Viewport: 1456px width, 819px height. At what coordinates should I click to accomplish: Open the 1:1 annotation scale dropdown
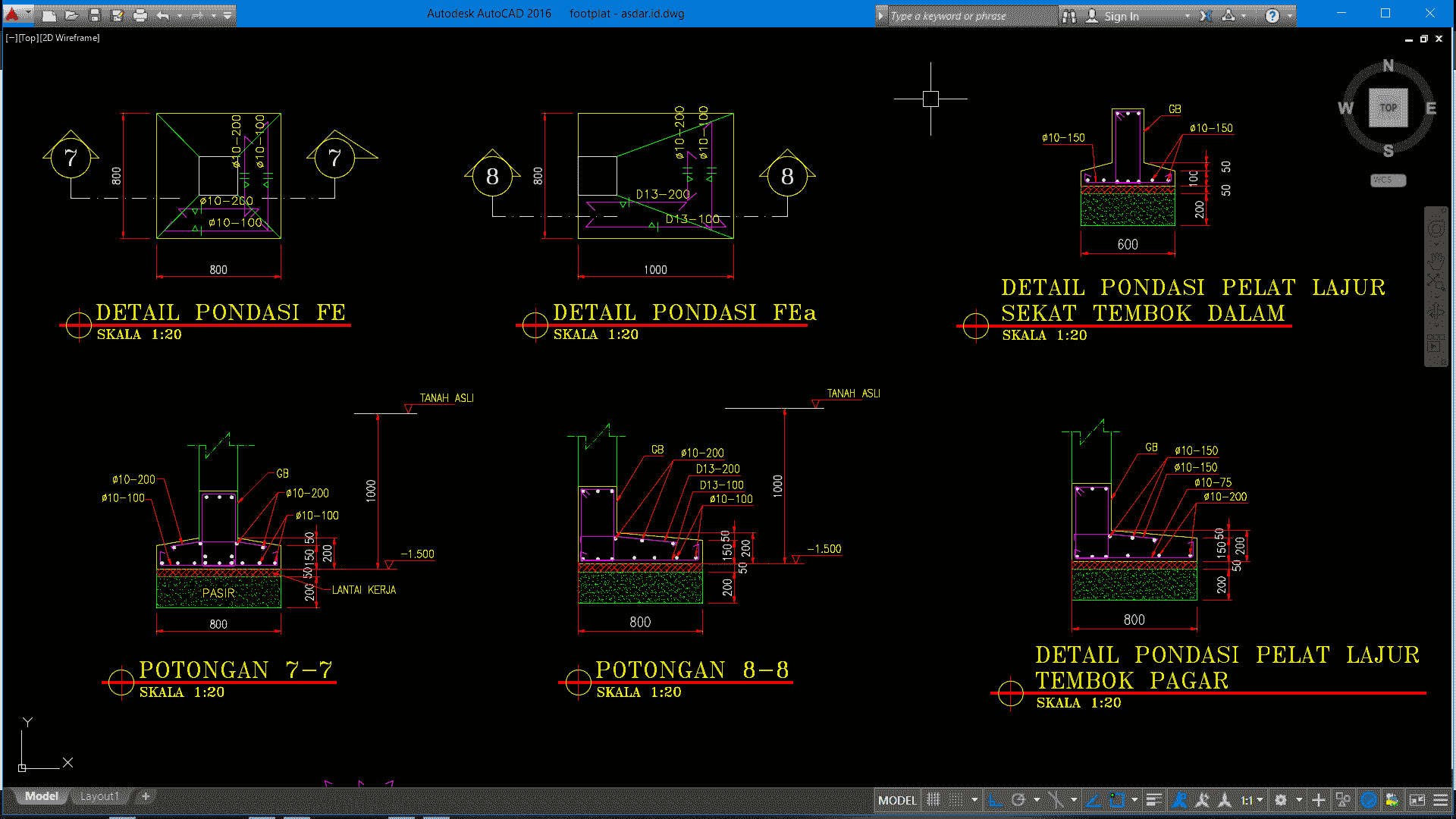pyautogui.click(x=1251, y=800)
